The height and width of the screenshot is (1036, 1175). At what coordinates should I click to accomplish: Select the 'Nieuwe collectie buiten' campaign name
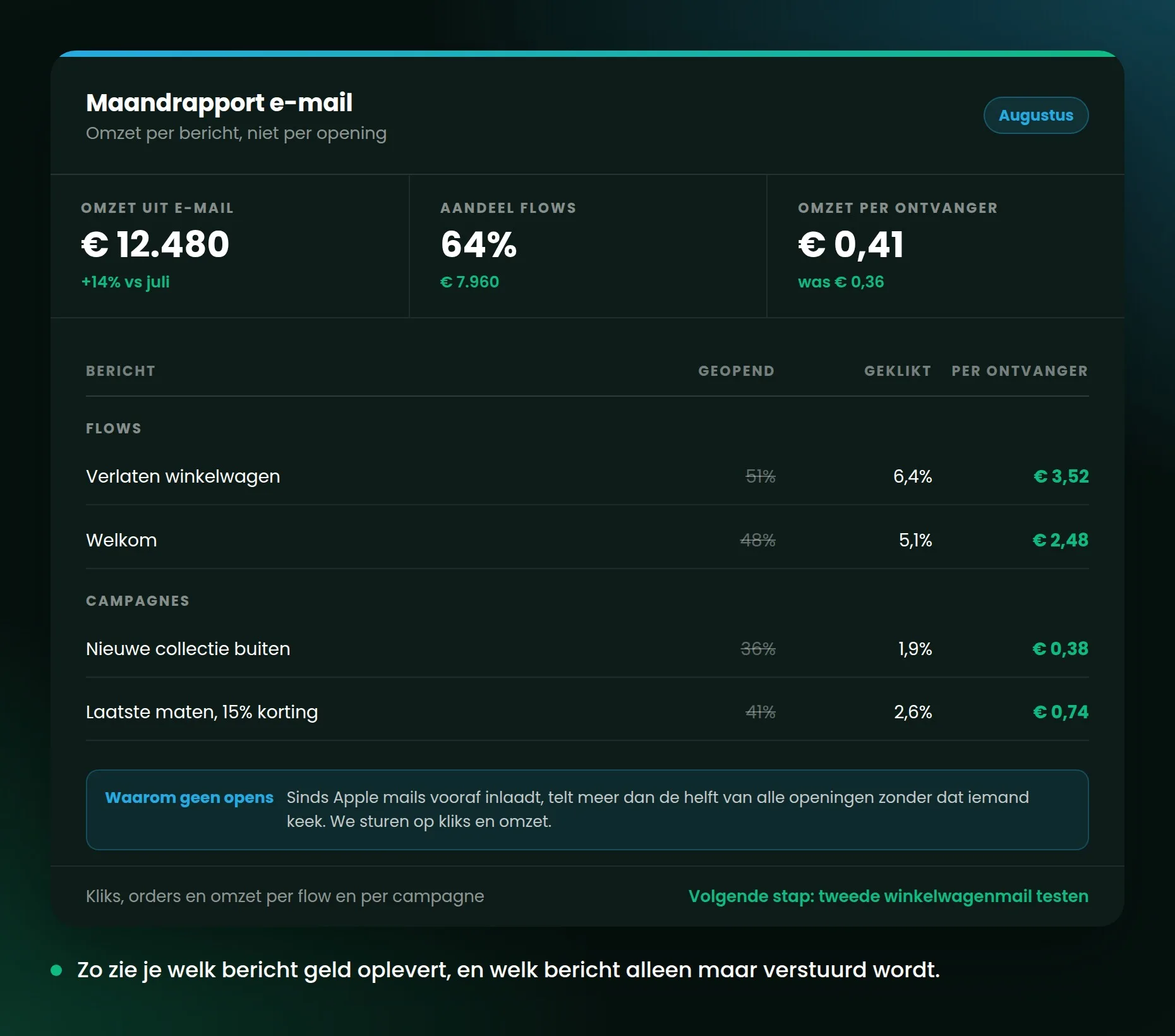click(188, 649)
